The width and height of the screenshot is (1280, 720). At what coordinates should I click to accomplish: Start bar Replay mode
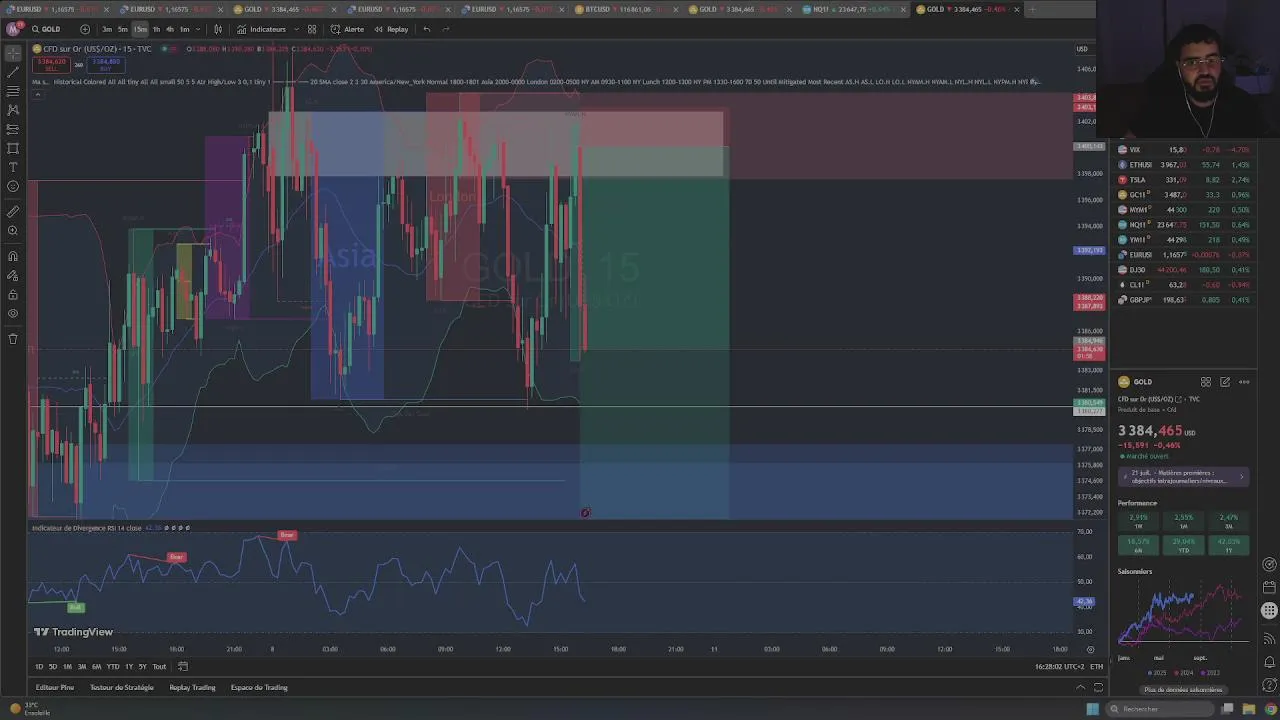[391, 29]
